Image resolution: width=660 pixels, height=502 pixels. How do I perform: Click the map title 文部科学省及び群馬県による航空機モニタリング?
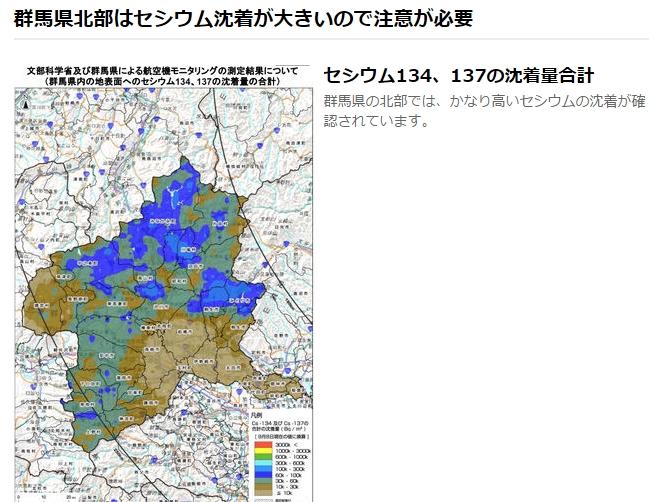(163, 71)
